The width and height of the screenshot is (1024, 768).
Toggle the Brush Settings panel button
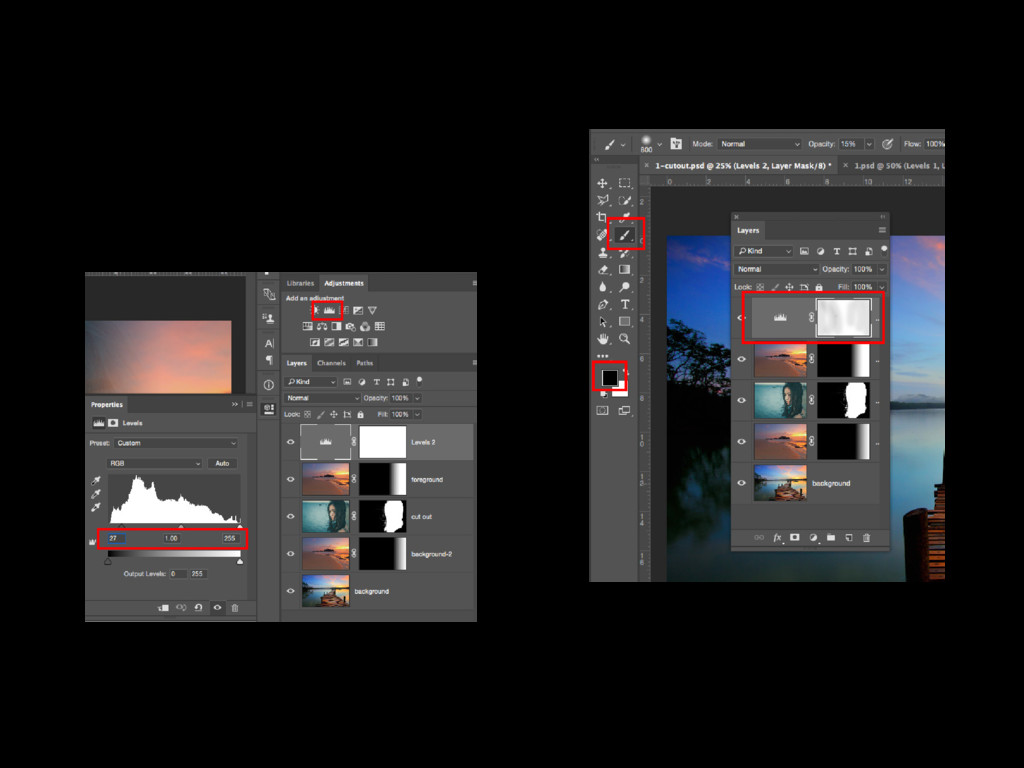click(x=676, y=144)
